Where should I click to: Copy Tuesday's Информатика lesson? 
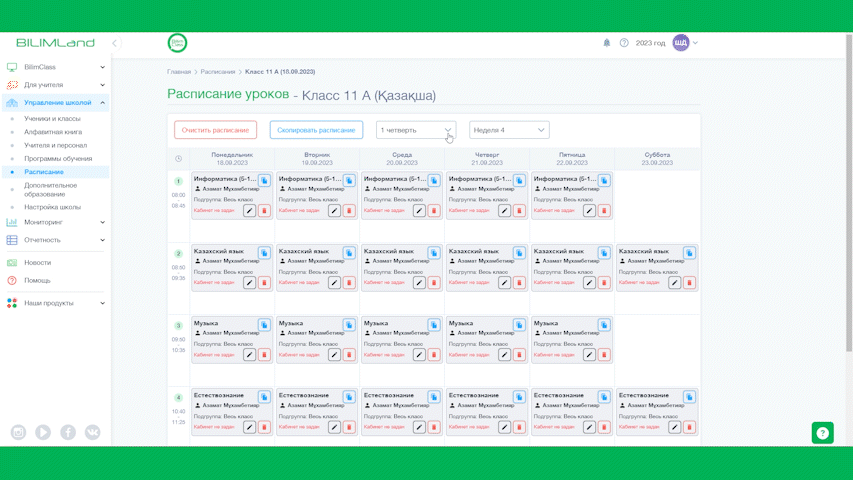349,180
